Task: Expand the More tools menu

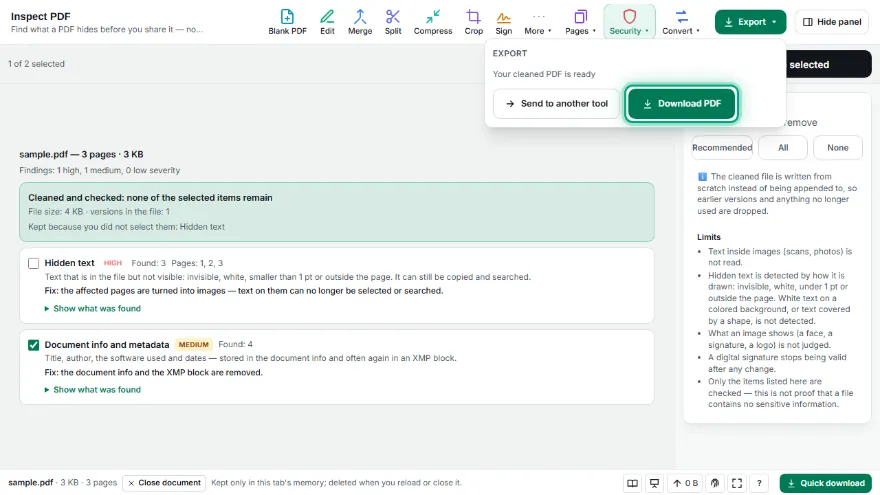Action: pos(538,22)
